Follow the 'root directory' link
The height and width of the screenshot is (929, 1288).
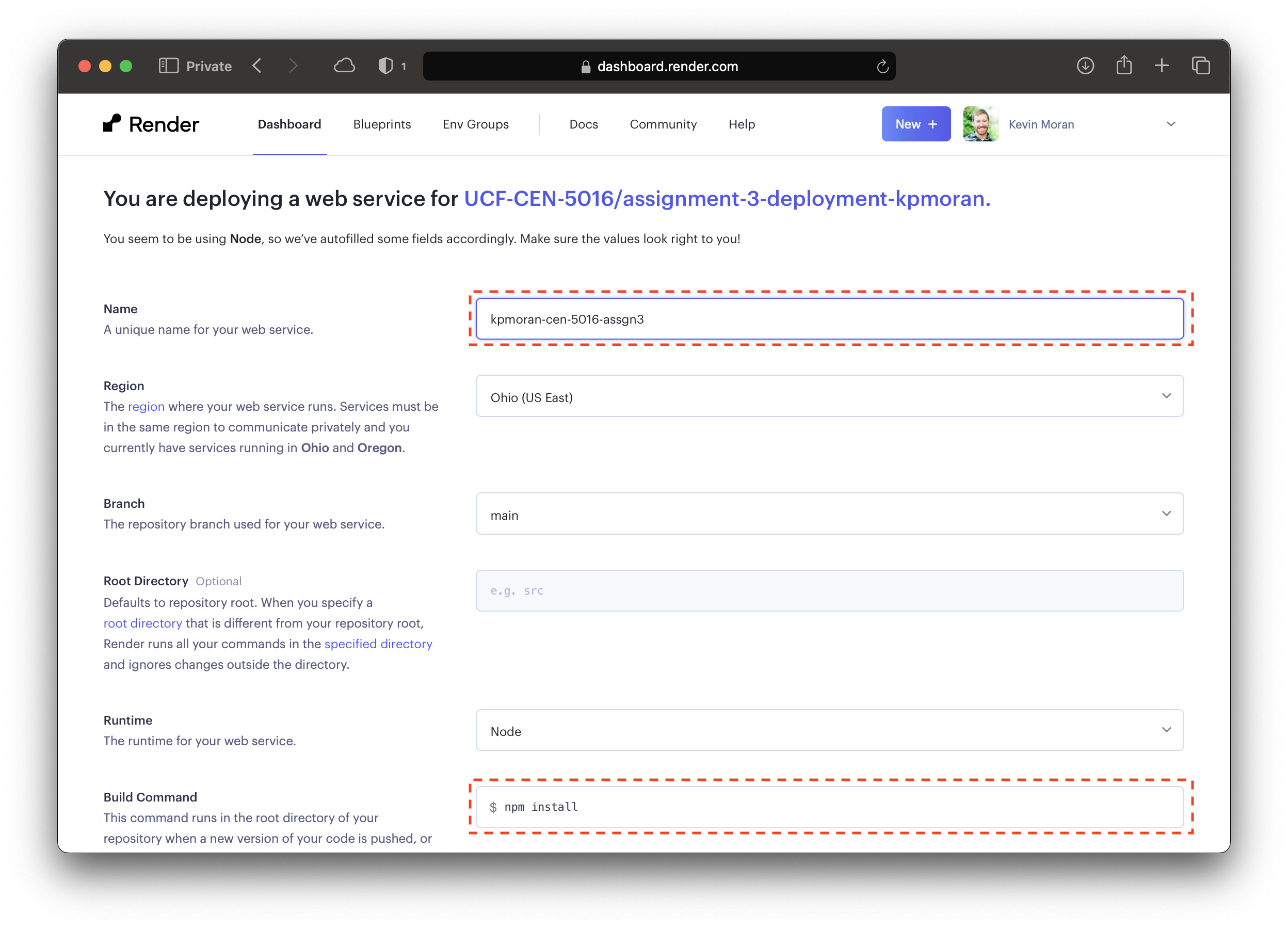pos(142,623)
